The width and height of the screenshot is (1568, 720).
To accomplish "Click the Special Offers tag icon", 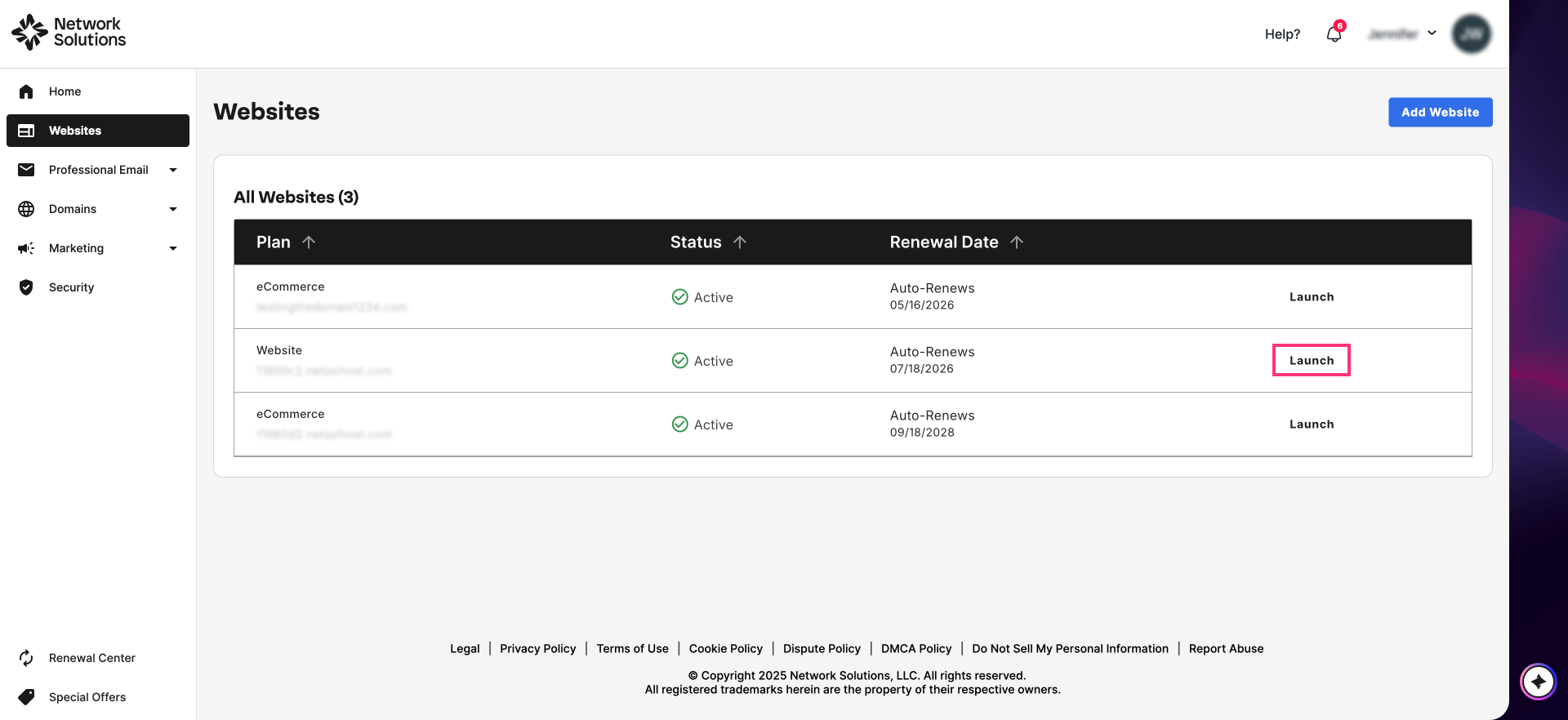I will (26, 697).
